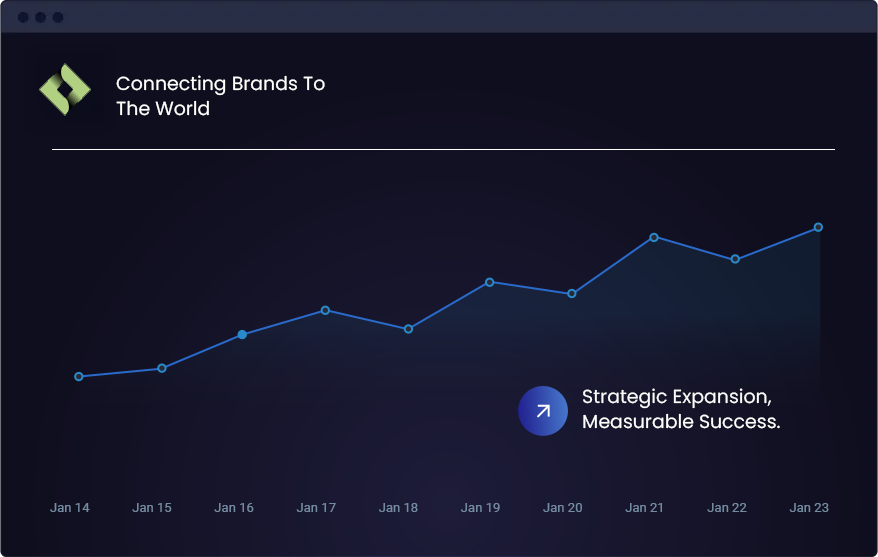
Task: Click the green brand logo icon
Action: [65, 90]
